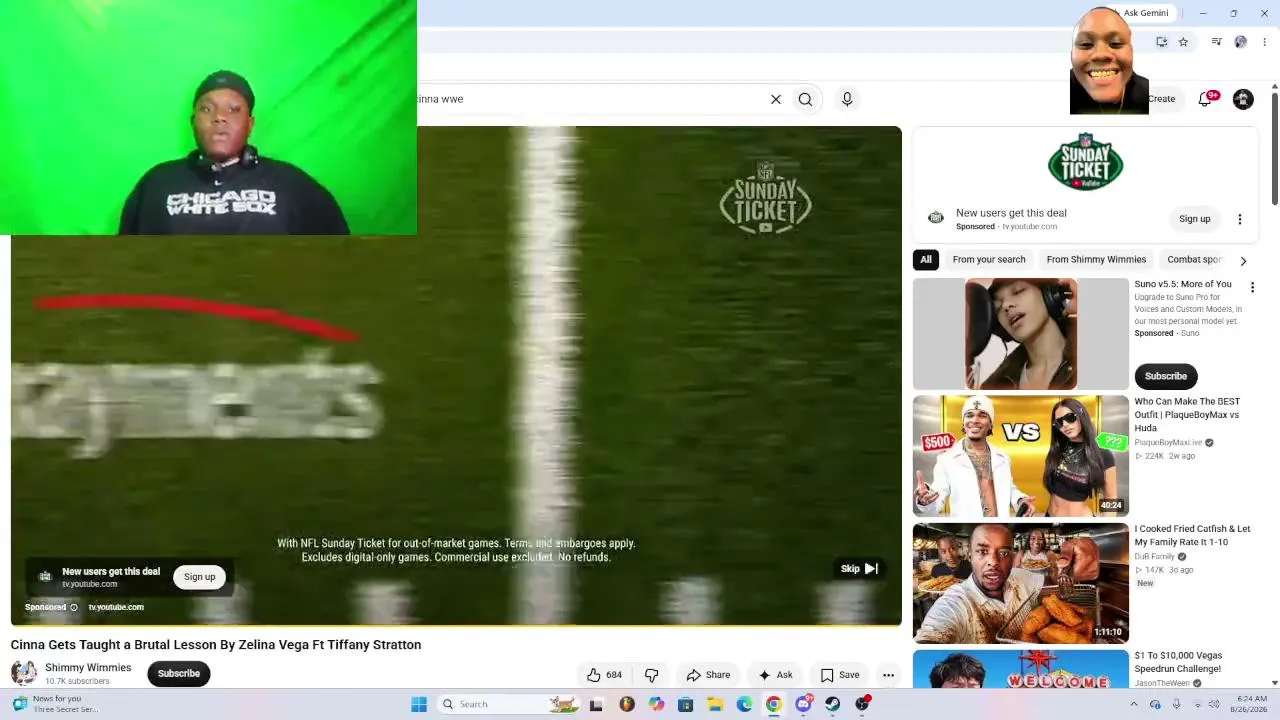This screenshot has width=1280, height=720.
Task: Open the Chrome profile avatar
Action: pos(1240,42)
